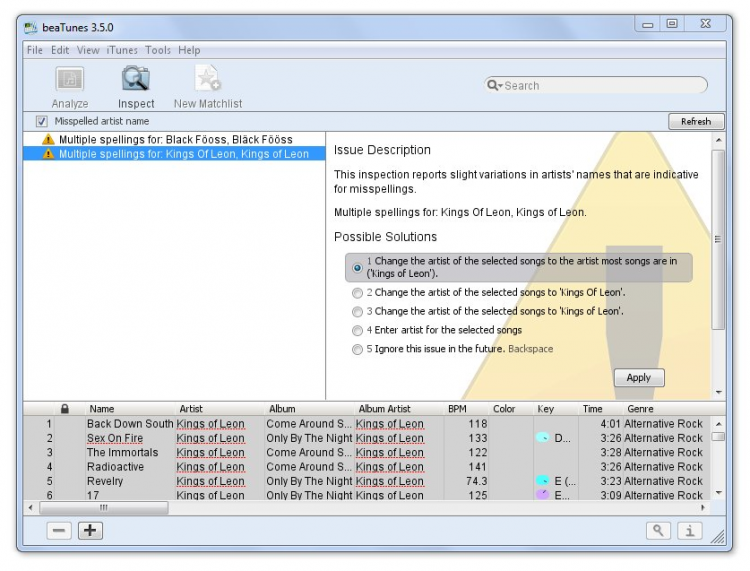The height and width of the screenshot is (571, 750).
Task: Select the Kings Of Leon multiple spellings issue
Action: 174,154
